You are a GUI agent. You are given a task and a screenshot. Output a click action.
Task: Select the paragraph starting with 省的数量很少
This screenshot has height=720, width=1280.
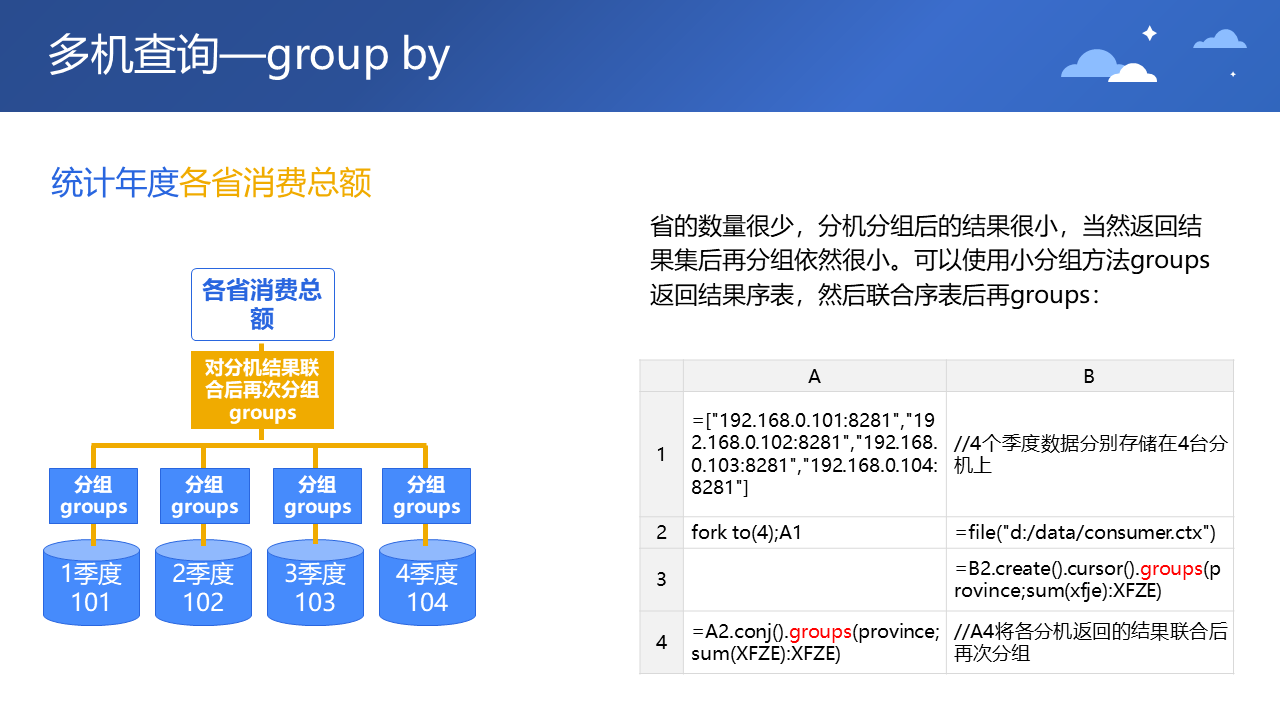(x=930, y=260)
